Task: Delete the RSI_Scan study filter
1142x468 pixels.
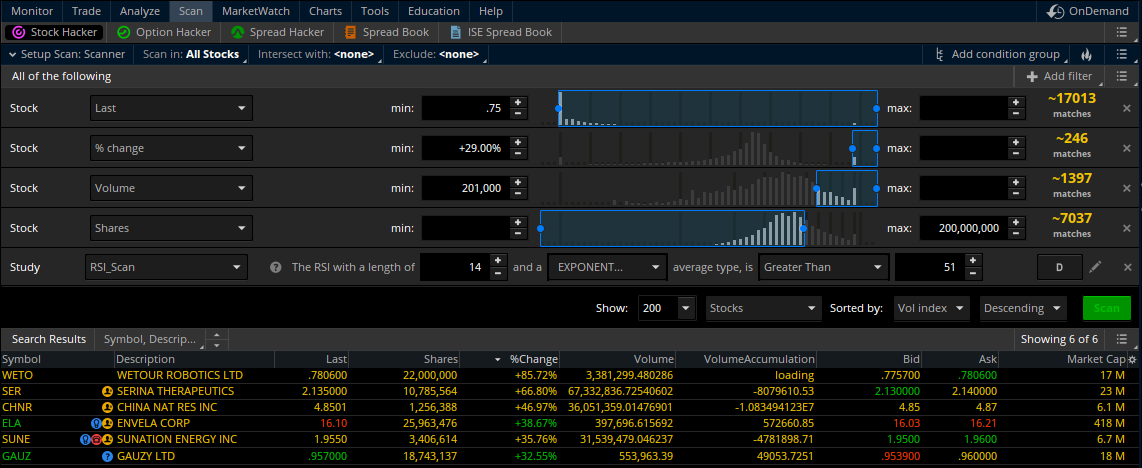Action: click(1127, 267)
